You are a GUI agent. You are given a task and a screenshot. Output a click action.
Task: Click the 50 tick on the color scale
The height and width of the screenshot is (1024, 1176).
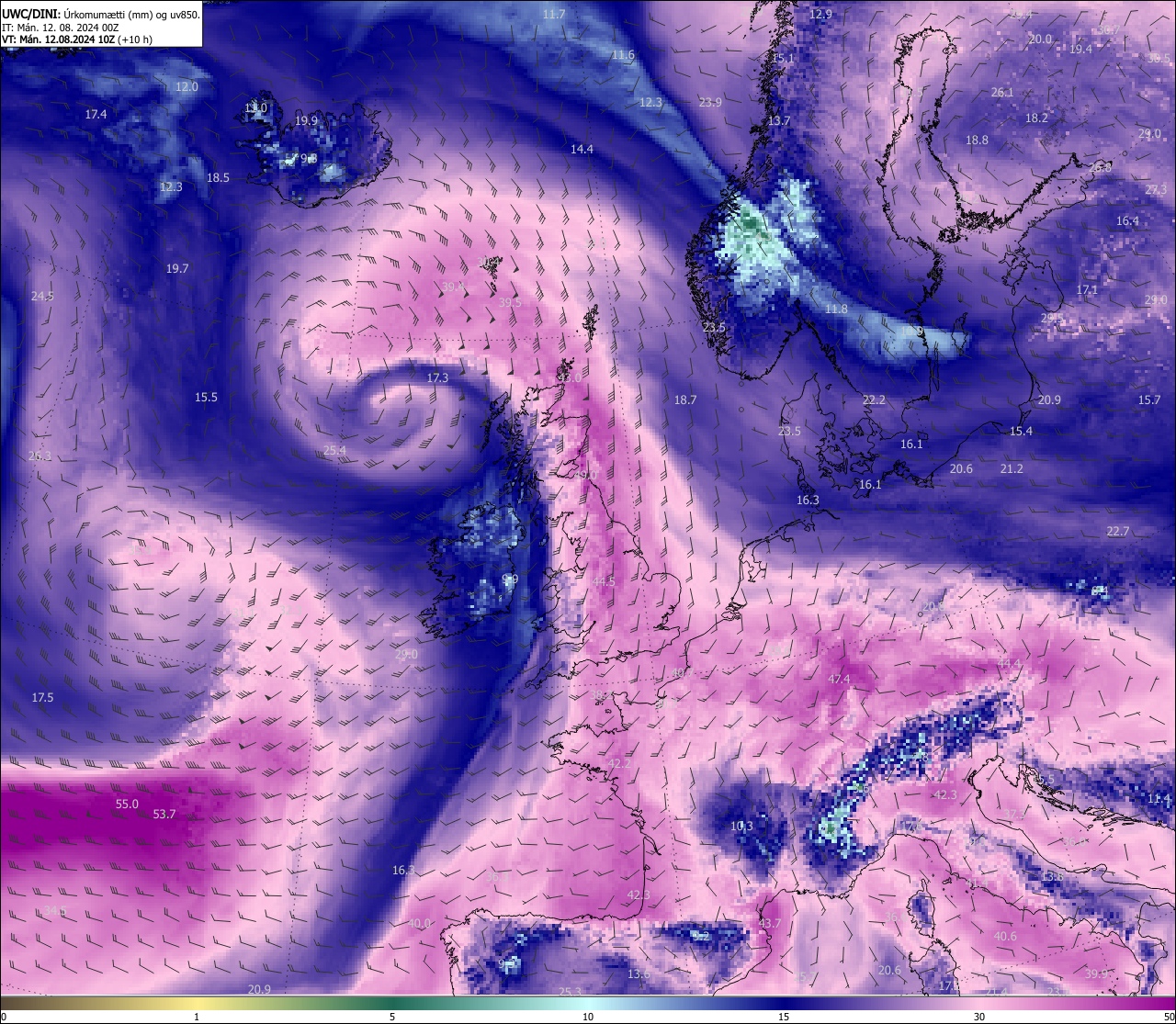[x=1170, y=1017]
